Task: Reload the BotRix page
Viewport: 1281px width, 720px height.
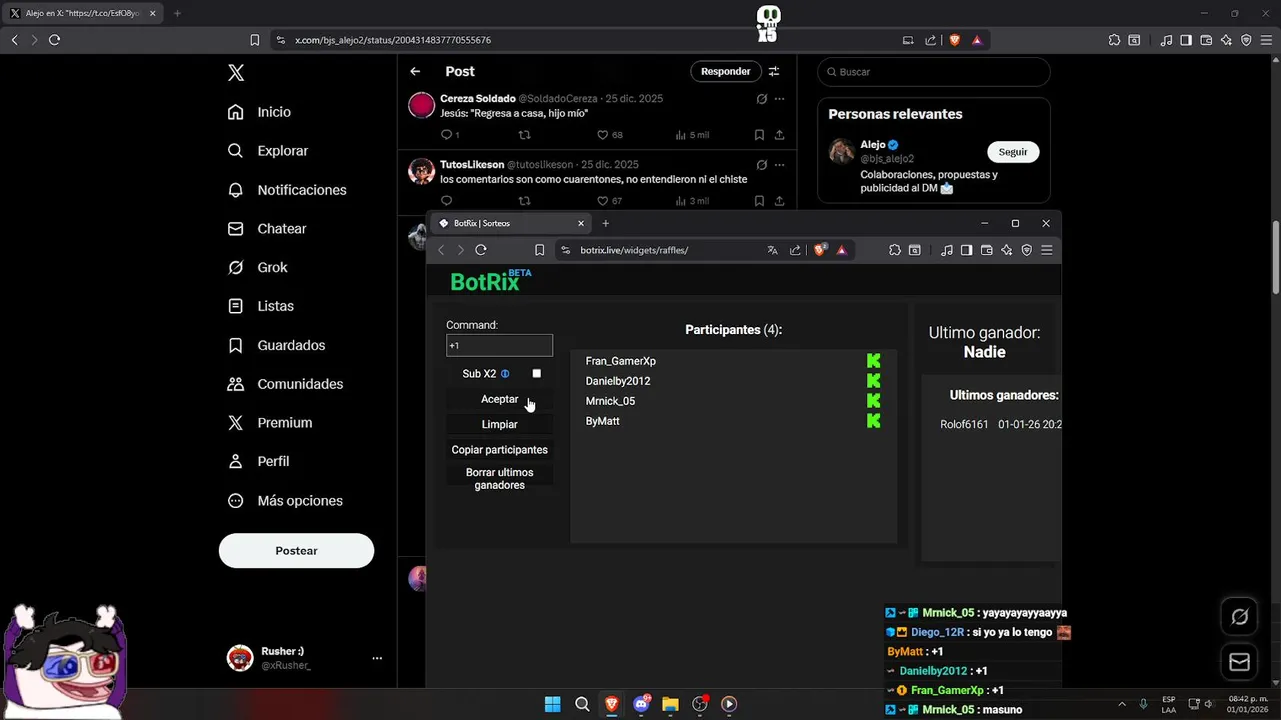Action: pos(481,250)
